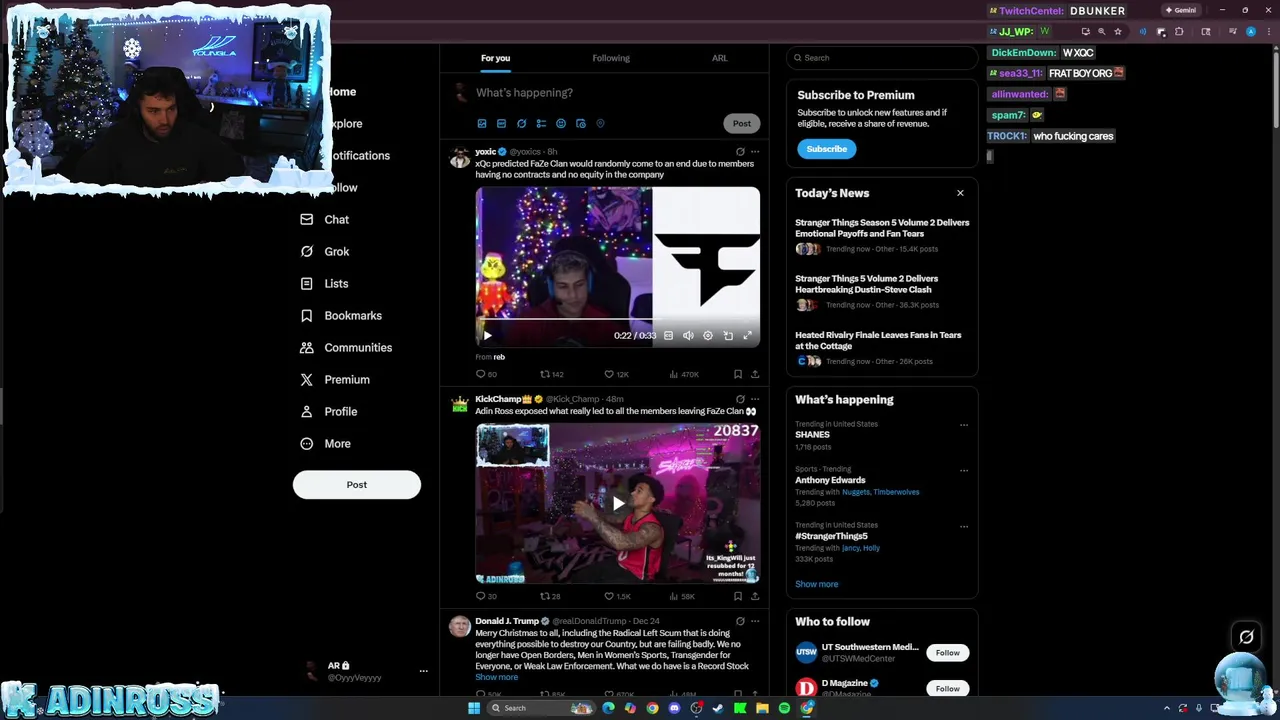
Task: Switch to the For you tab
Action: [495, 58]
